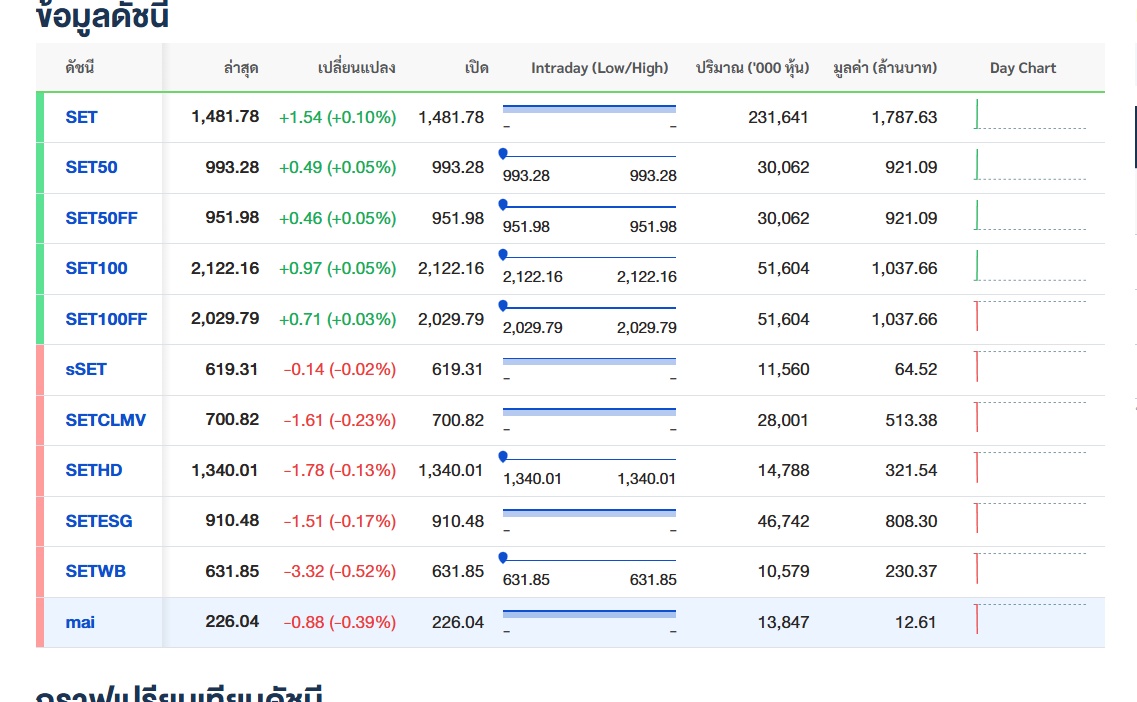Click the mai index link

pyautogui.click(x=81, y=622)
